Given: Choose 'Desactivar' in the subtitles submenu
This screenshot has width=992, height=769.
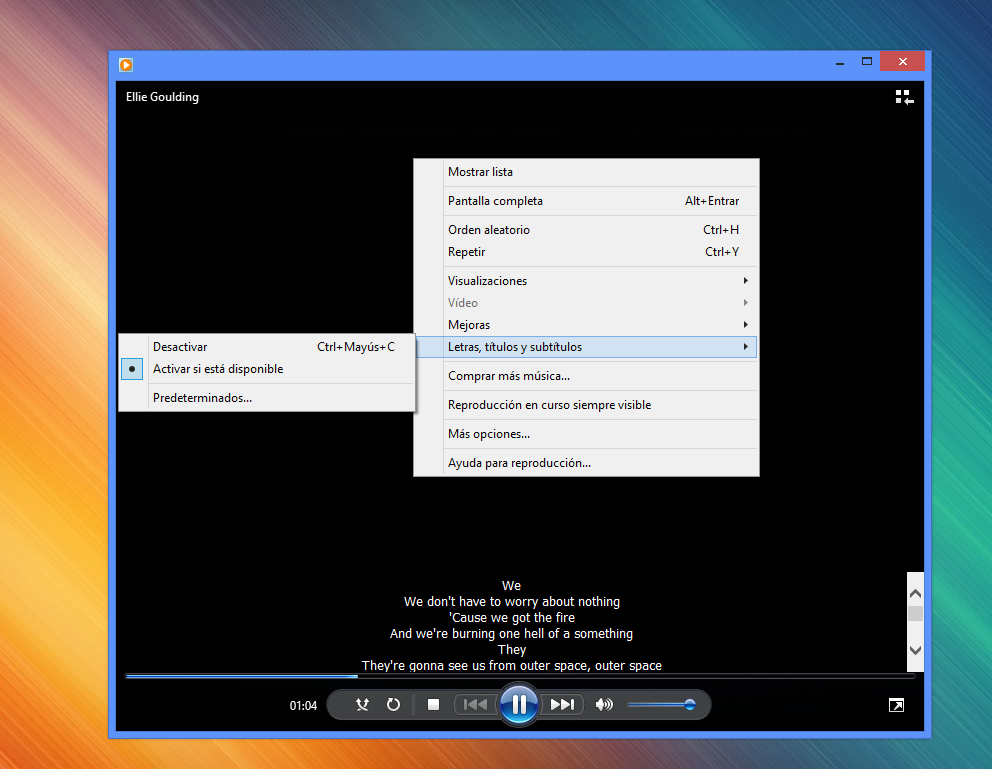Looking at the screenshot, I should pyautogui.click(x=180, y=347).
